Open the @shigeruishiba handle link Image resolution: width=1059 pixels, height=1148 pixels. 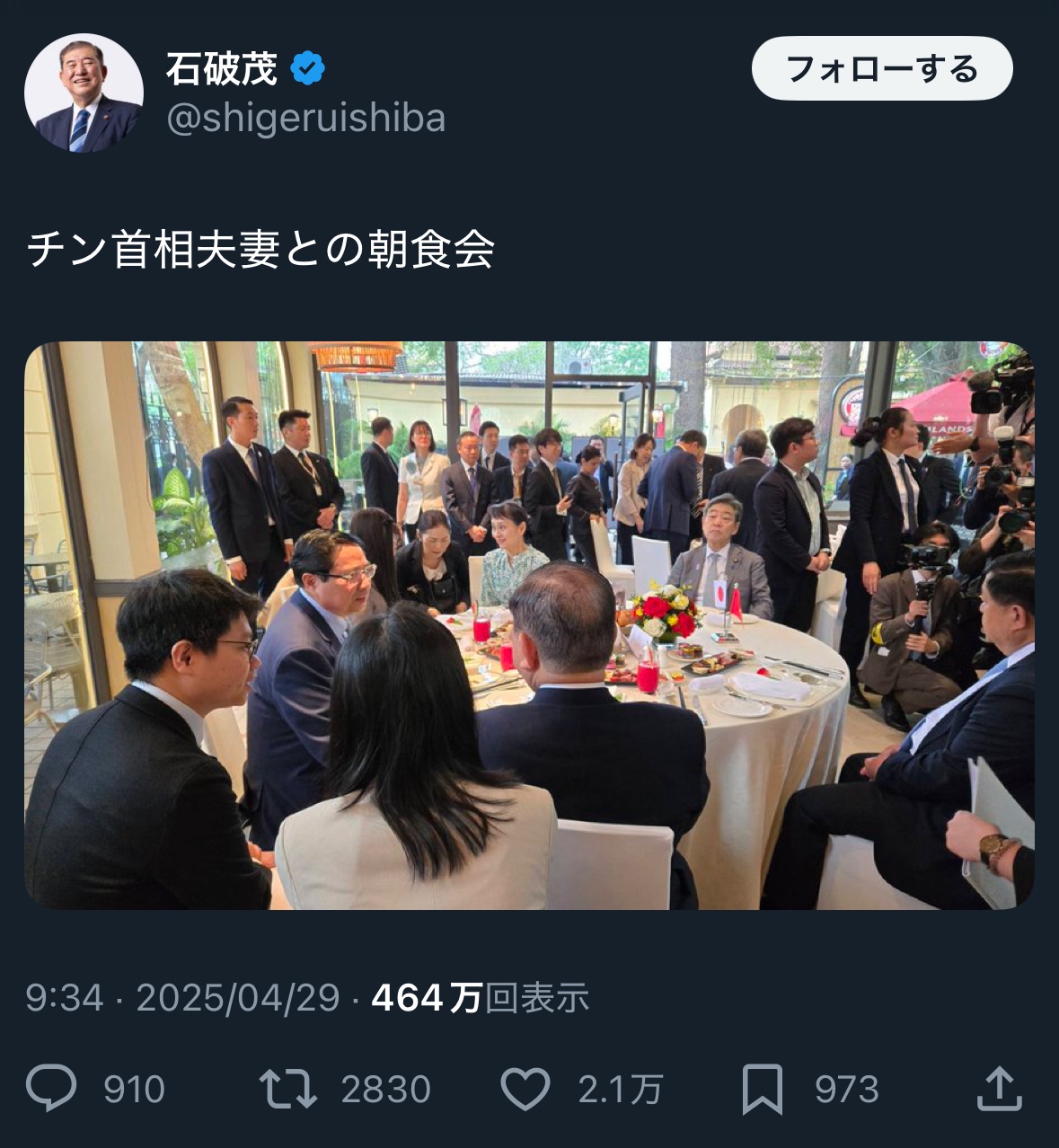306,119
